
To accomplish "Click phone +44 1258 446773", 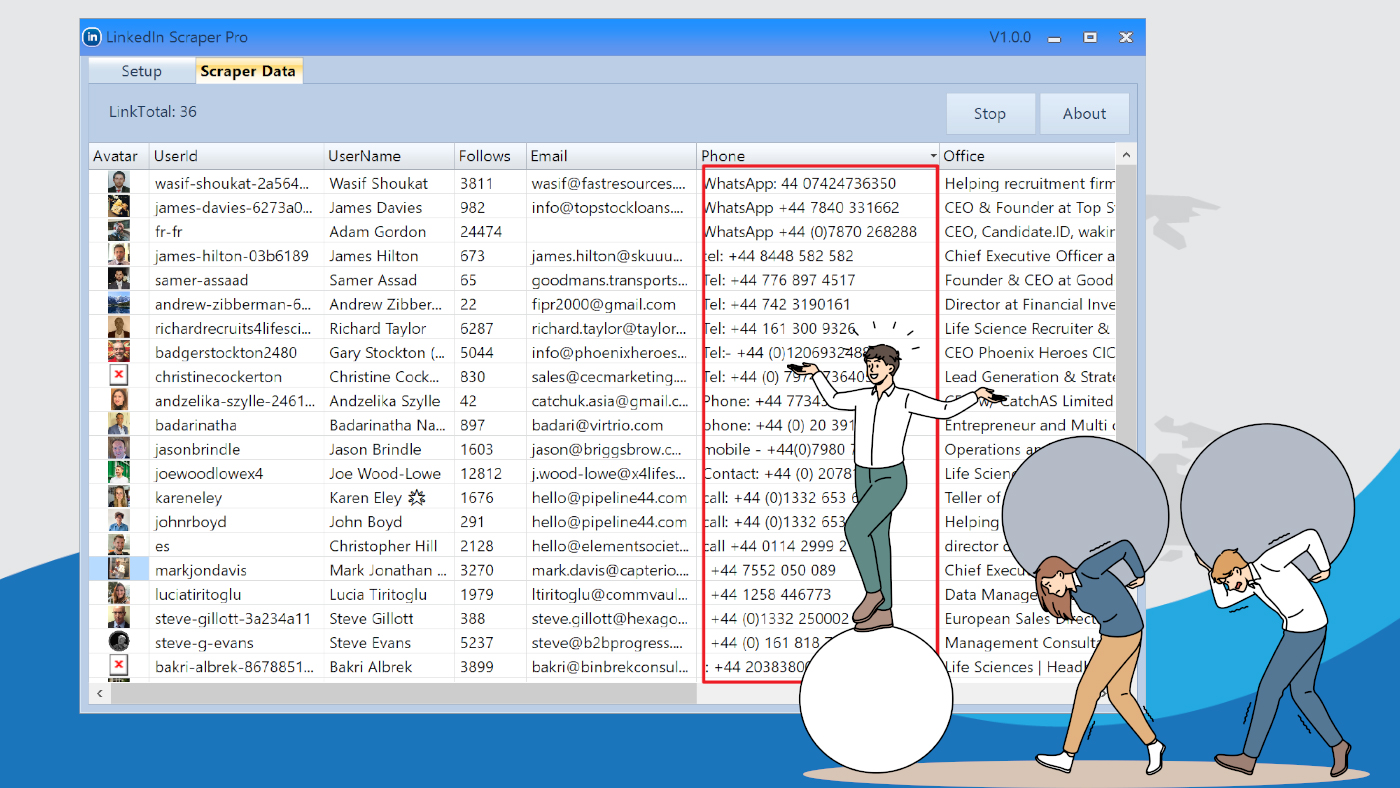I will tap(770, 594).
